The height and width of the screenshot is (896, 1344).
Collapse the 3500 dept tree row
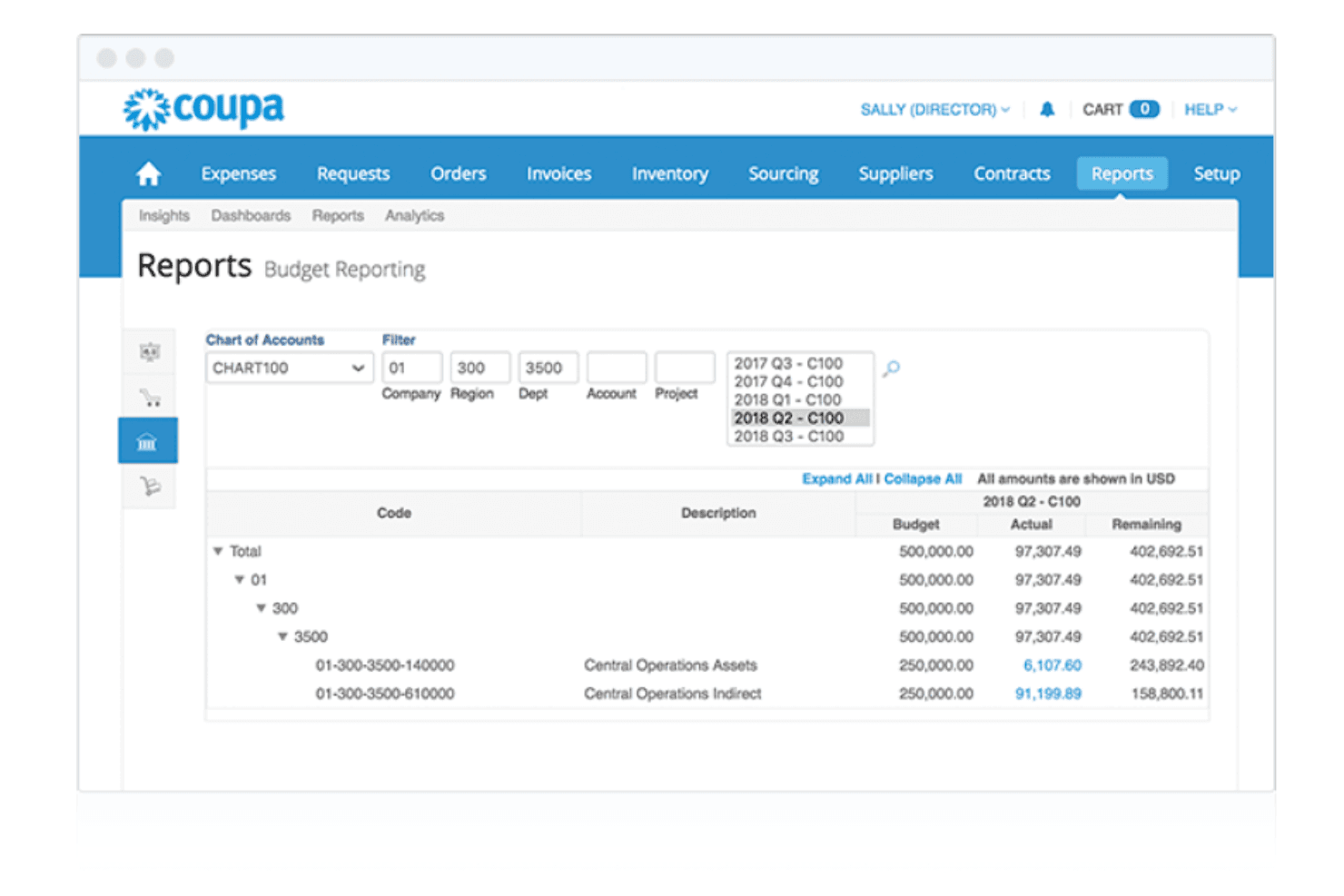click(x=282, y=636)
